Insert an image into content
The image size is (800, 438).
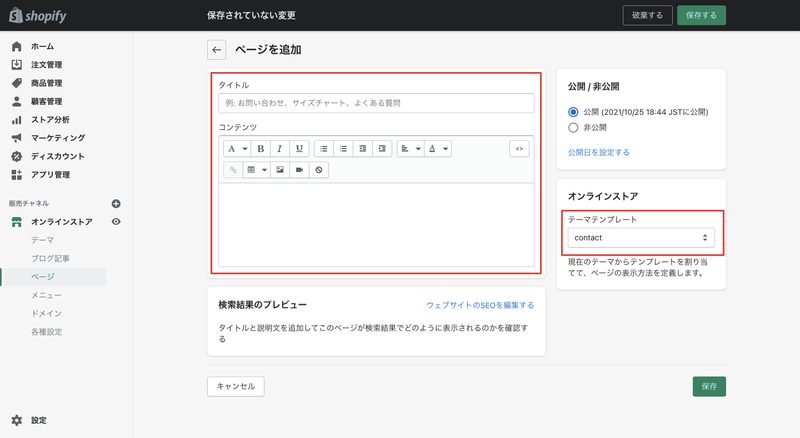point(280,169)
